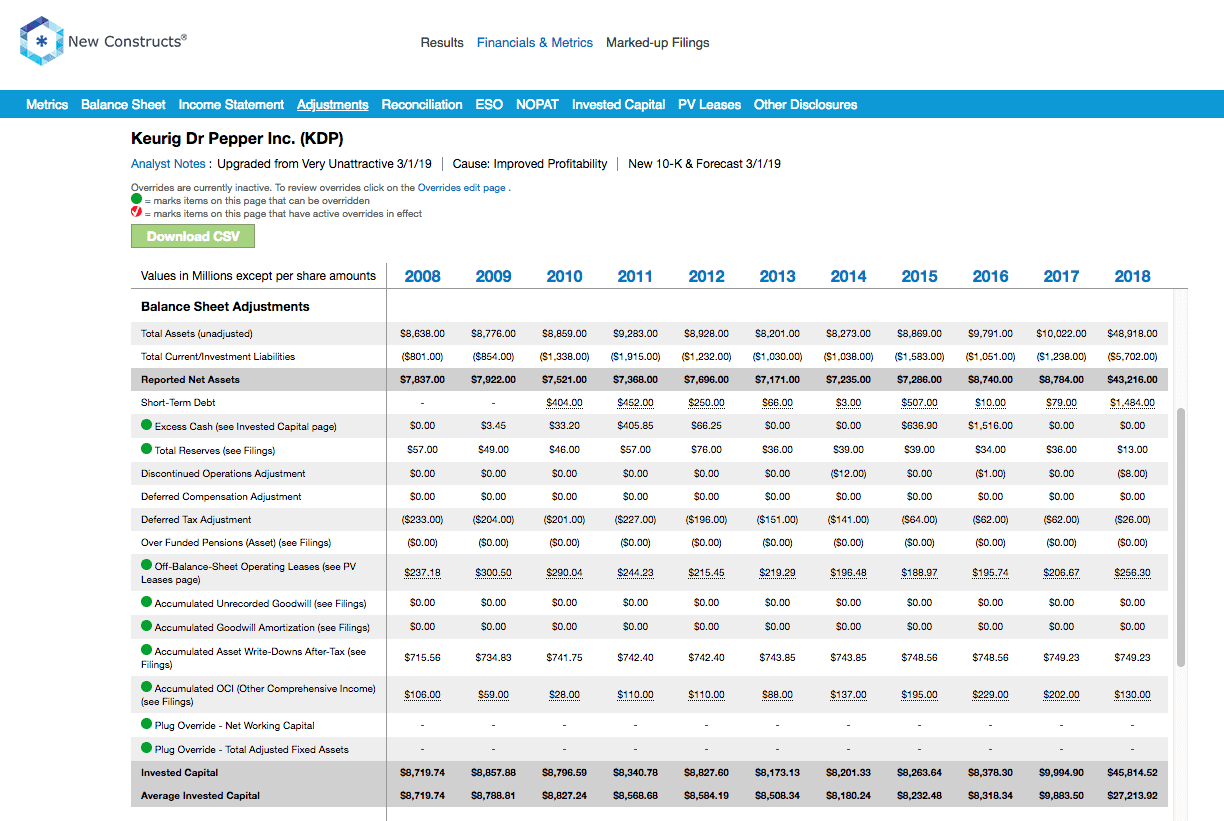Image resolution: width=1224 pixels, height=821 pixels.
Task: Click the 2014 year column header
Action: coord(849,276)
